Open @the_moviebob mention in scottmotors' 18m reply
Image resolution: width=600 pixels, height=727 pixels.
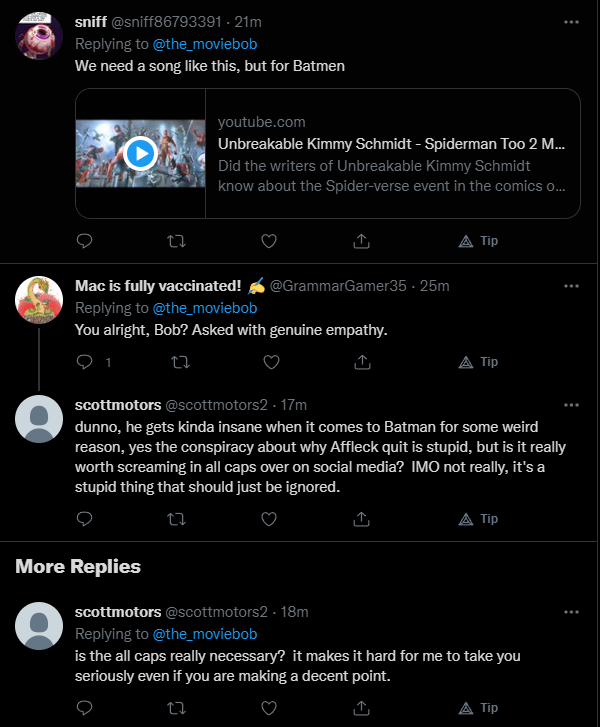coord(205,634)
